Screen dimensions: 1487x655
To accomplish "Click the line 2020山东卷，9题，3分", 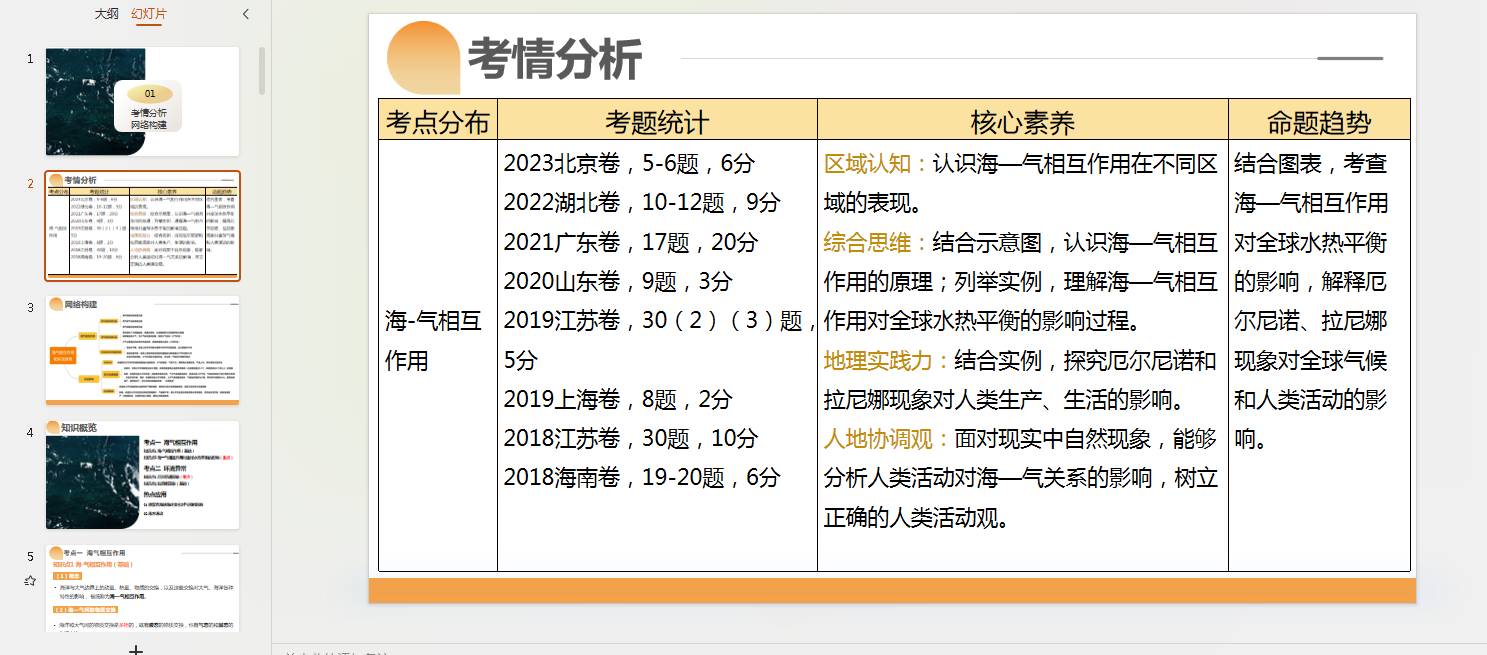I will [x=618, y=281].
